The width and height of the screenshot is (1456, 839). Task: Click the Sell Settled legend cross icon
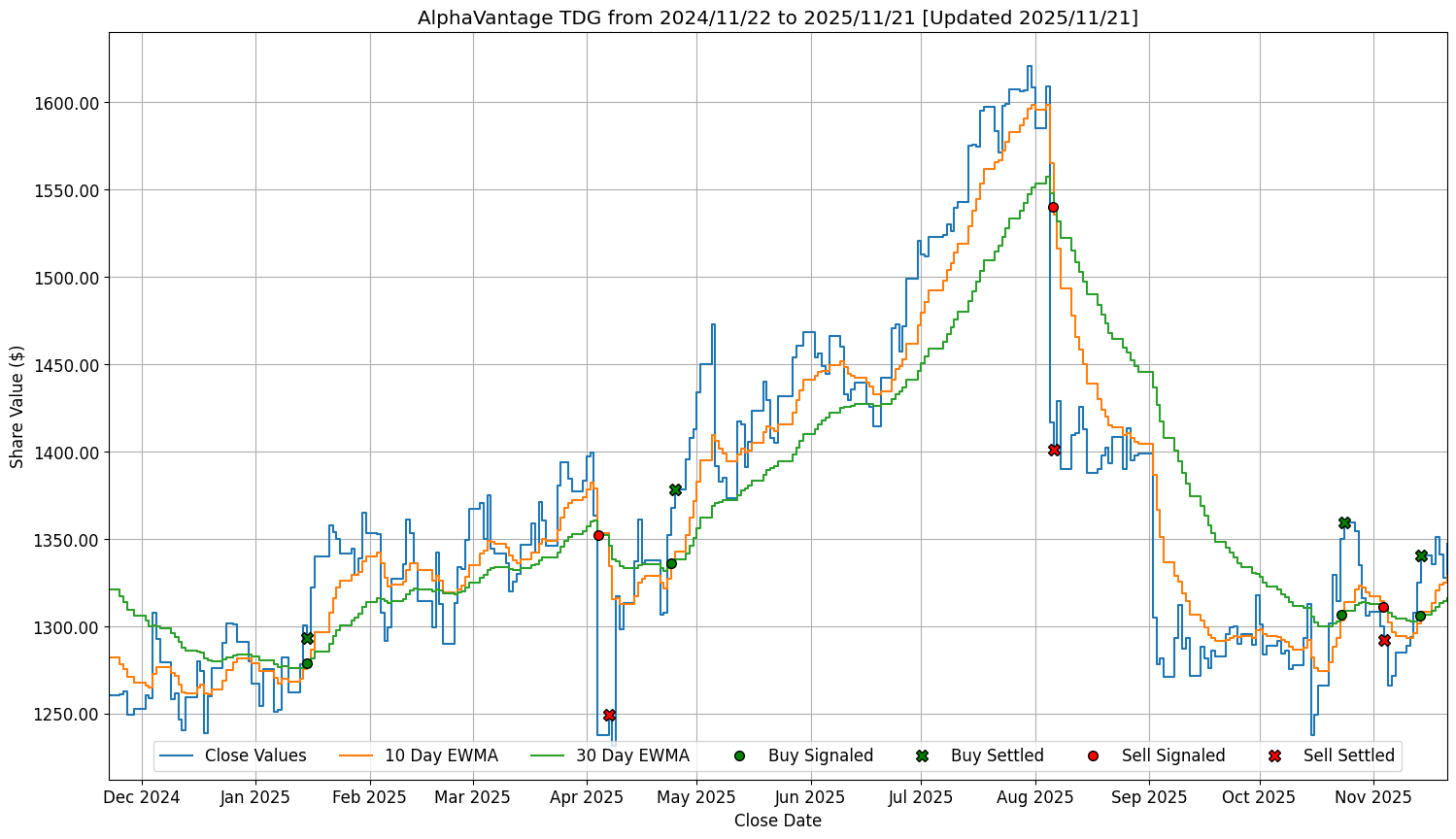pyautogui.click(x=1274, y=755)
